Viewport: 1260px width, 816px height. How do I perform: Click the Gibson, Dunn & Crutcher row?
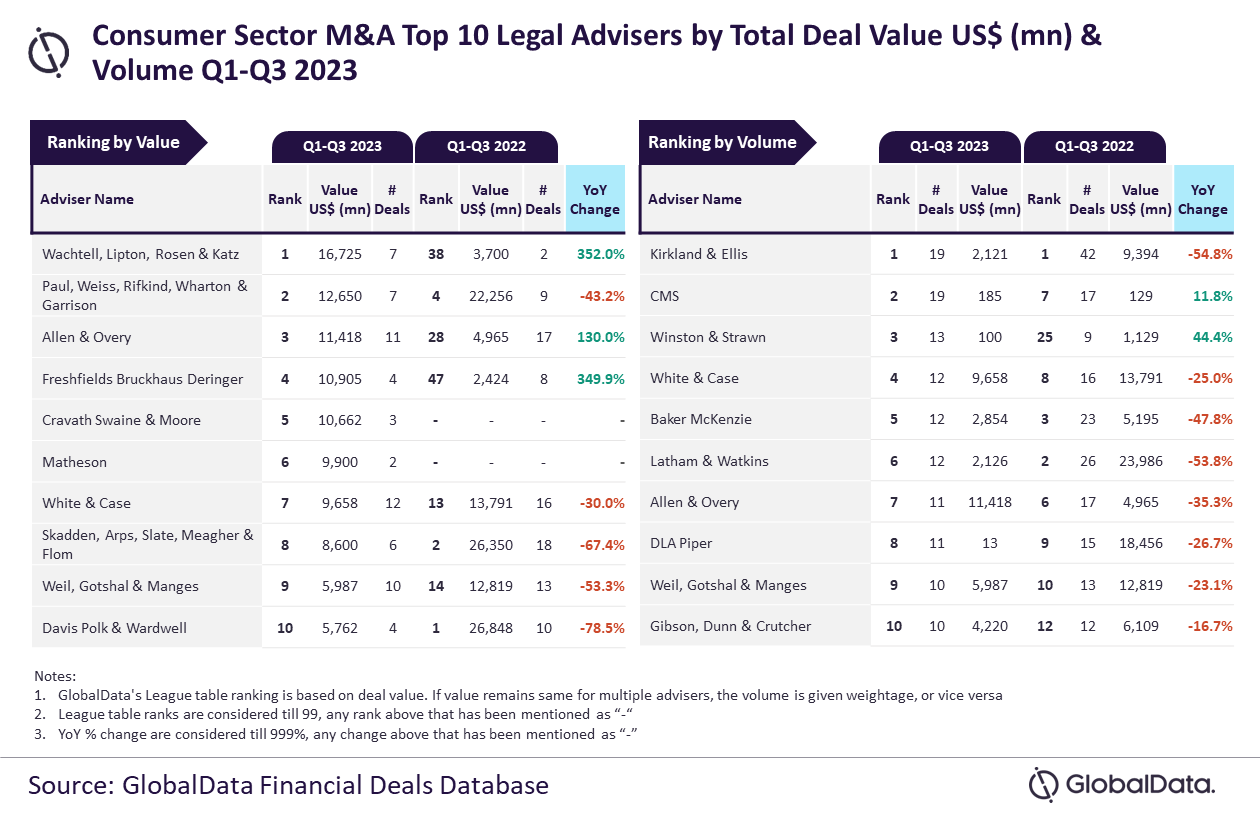[x=936, y=626]
